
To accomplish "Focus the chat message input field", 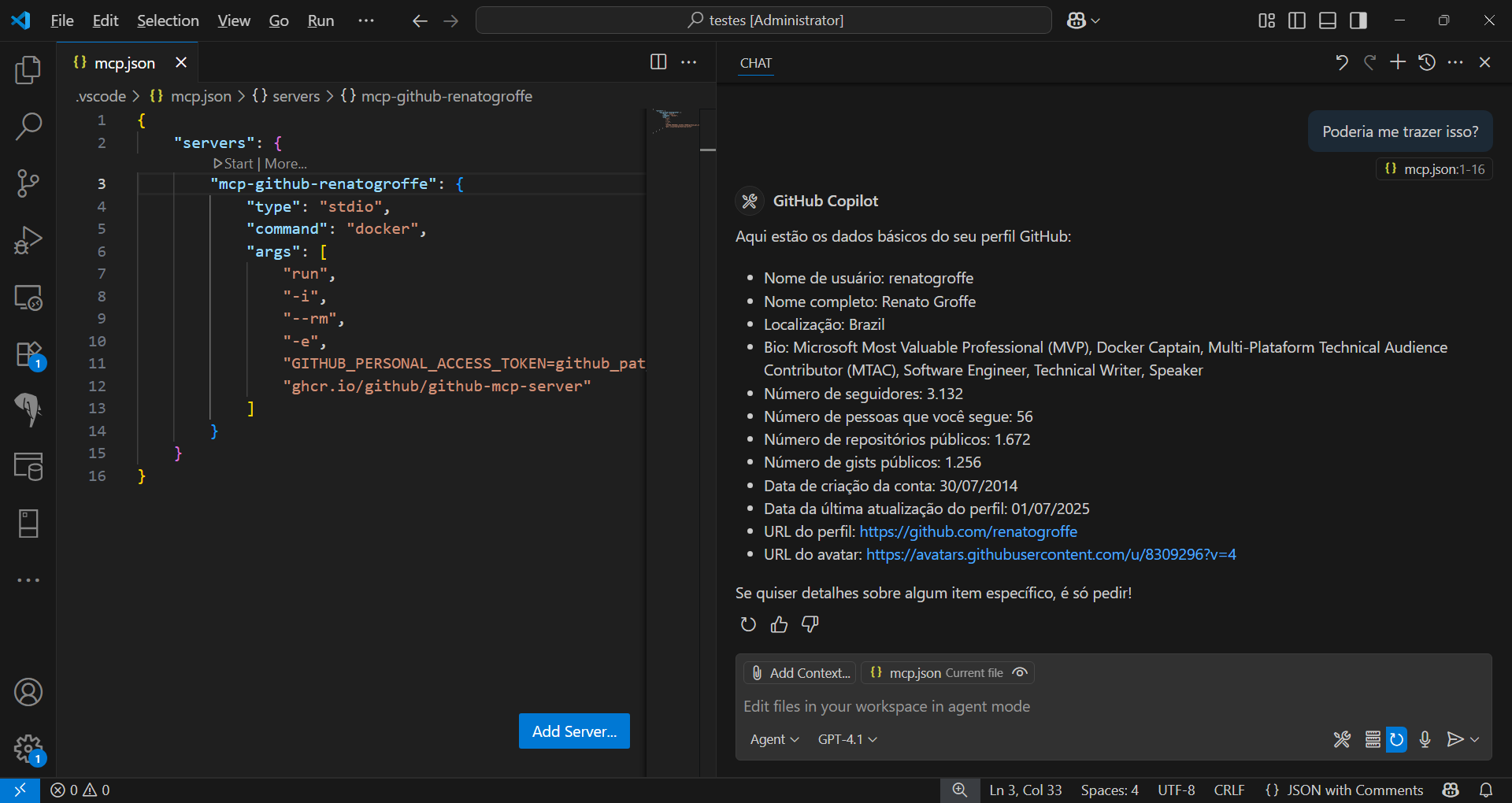I will pos(1114,706).
